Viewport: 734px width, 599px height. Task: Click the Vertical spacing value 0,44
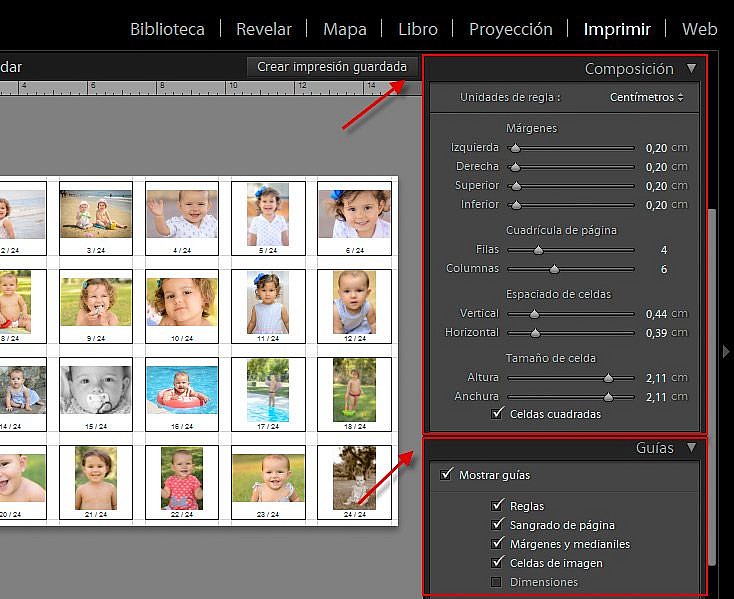pos(656,314)
